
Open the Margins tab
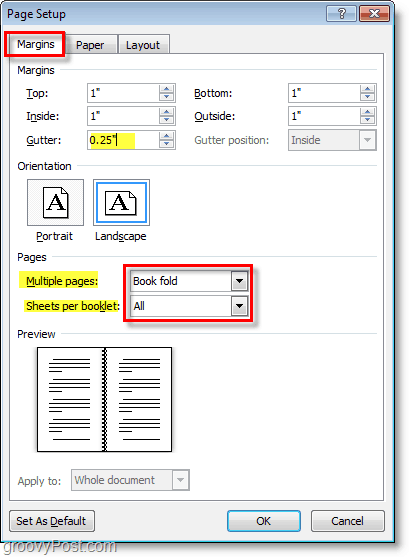(36, 44)
